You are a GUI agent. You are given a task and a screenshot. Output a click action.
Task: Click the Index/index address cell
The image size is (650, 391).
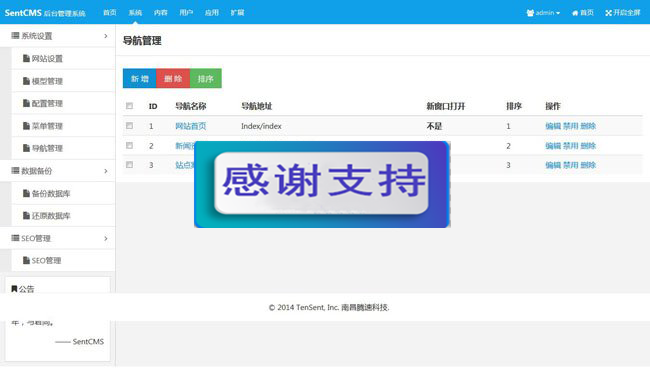click(261, 126)
